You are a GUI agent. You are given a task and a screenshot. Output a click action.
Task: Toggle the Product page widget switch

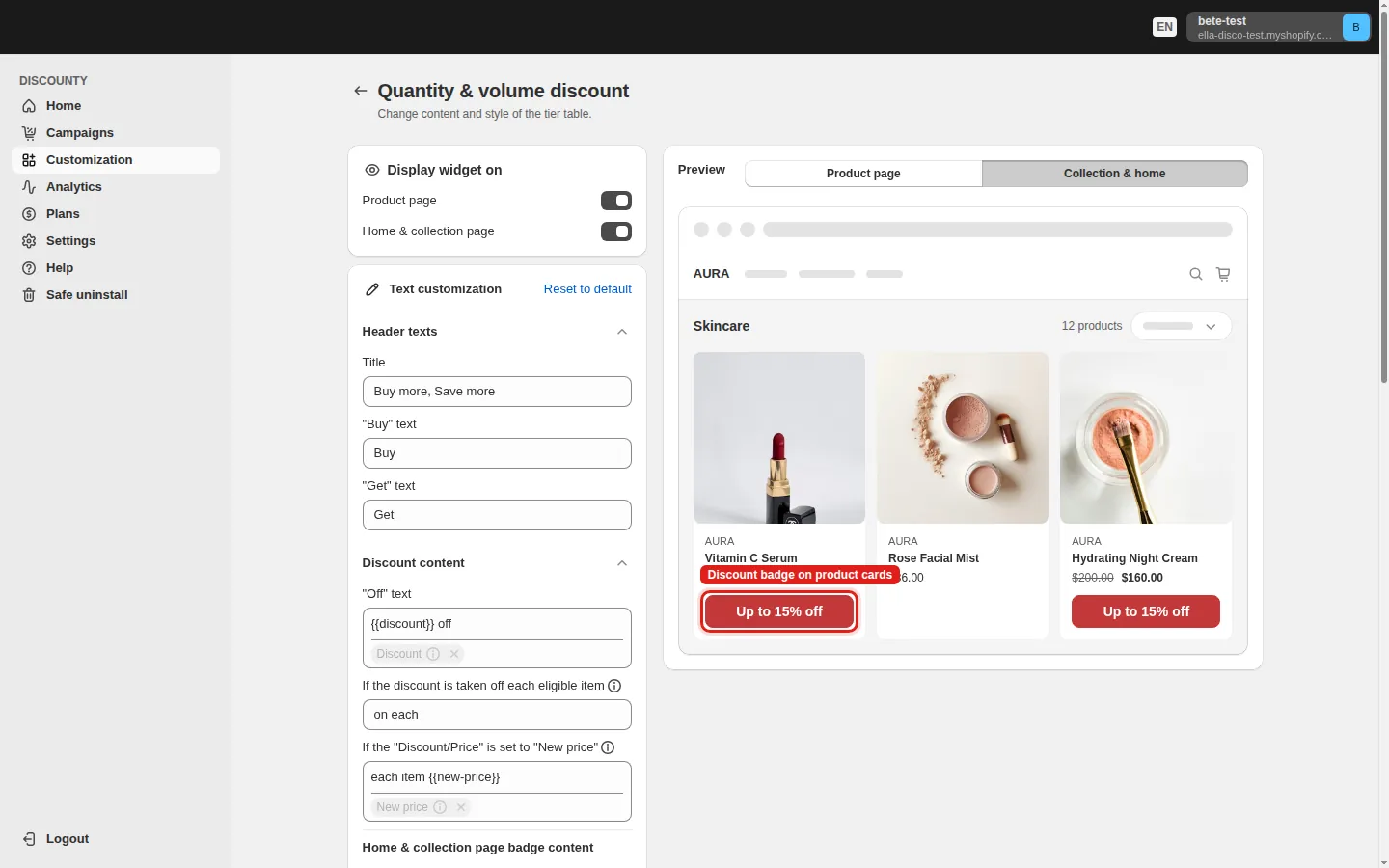pos(616,201)
